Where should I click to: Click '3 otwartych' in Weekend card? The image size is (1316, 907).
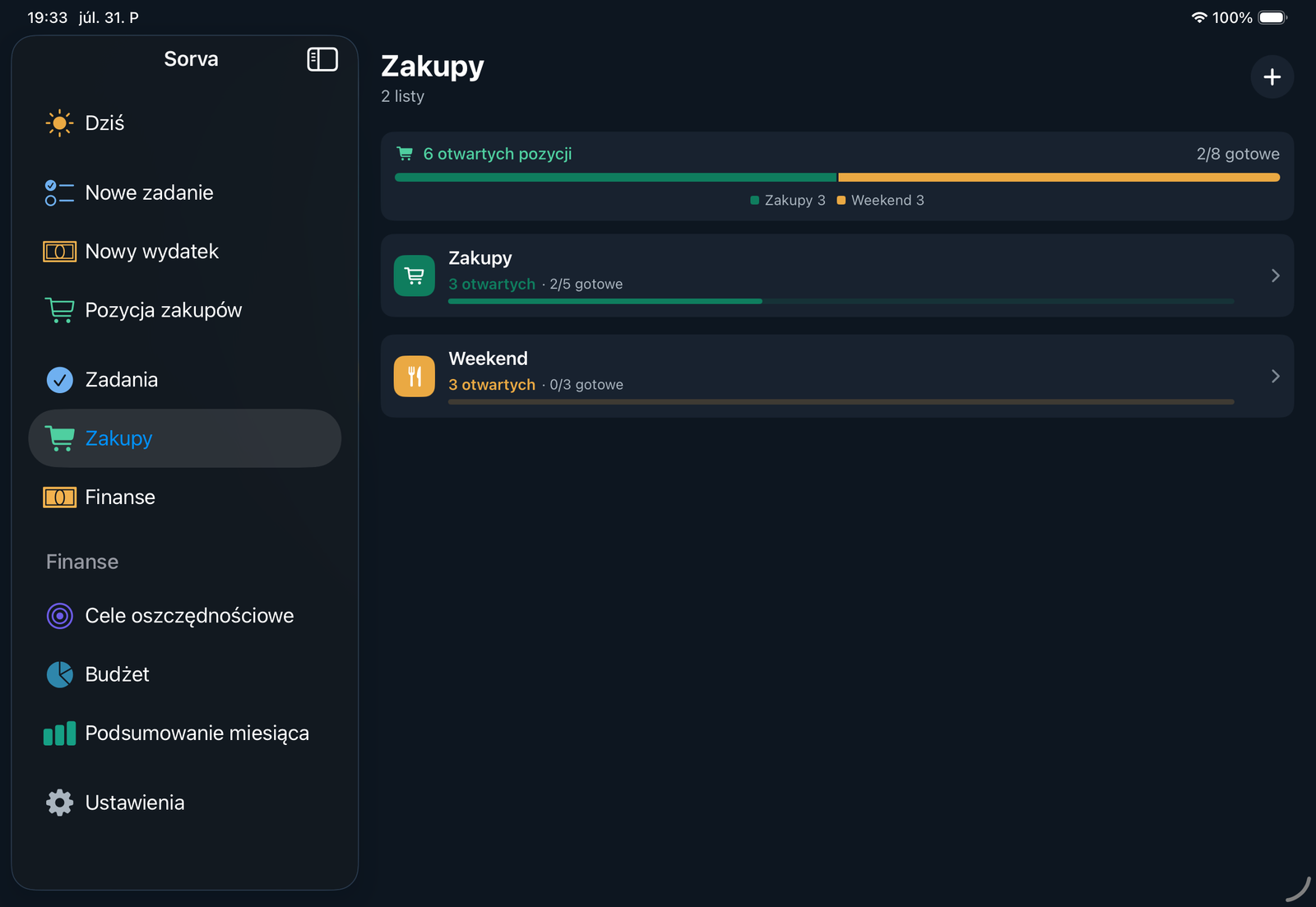[492, 385]
